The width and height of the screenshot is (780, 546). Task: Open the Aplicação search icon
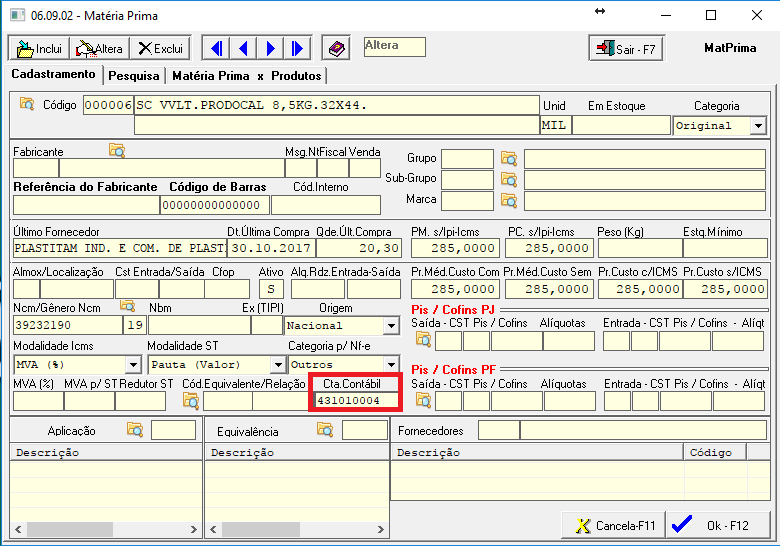135,430
